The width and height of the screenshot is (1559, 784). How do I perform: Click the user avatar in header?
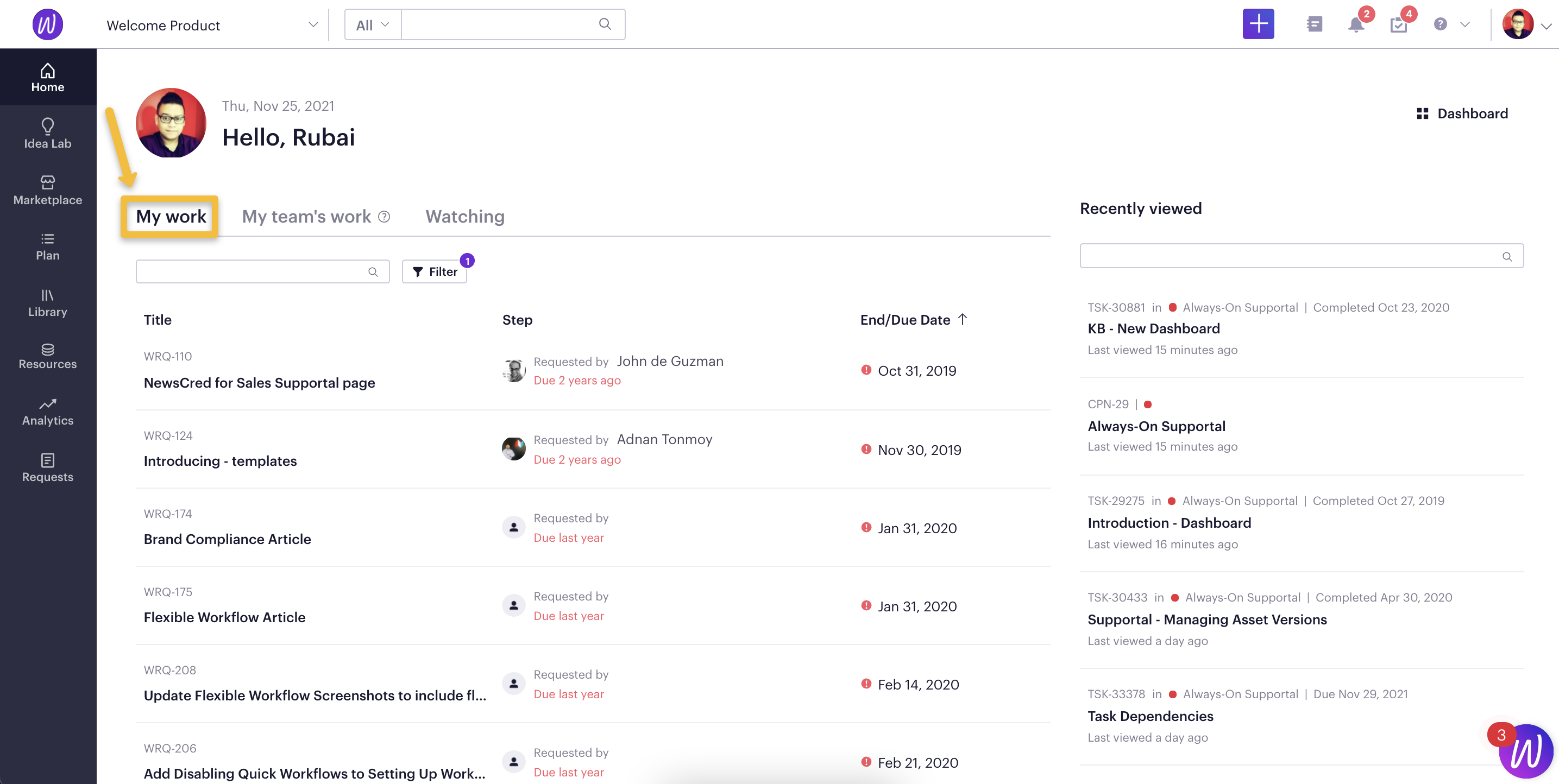click(1518, 24)
